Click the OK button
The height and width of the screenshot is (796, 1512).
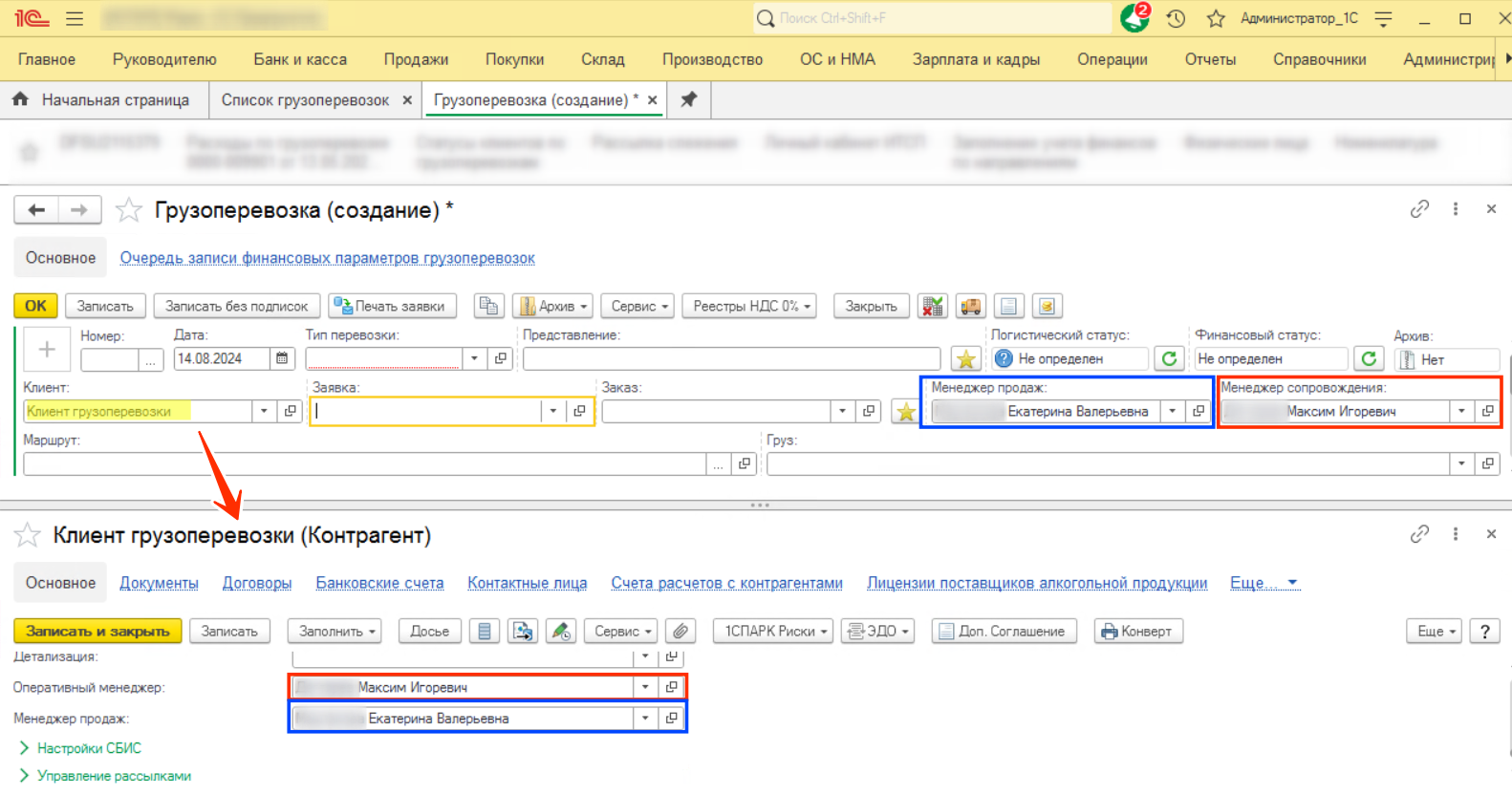coord(35,306)
